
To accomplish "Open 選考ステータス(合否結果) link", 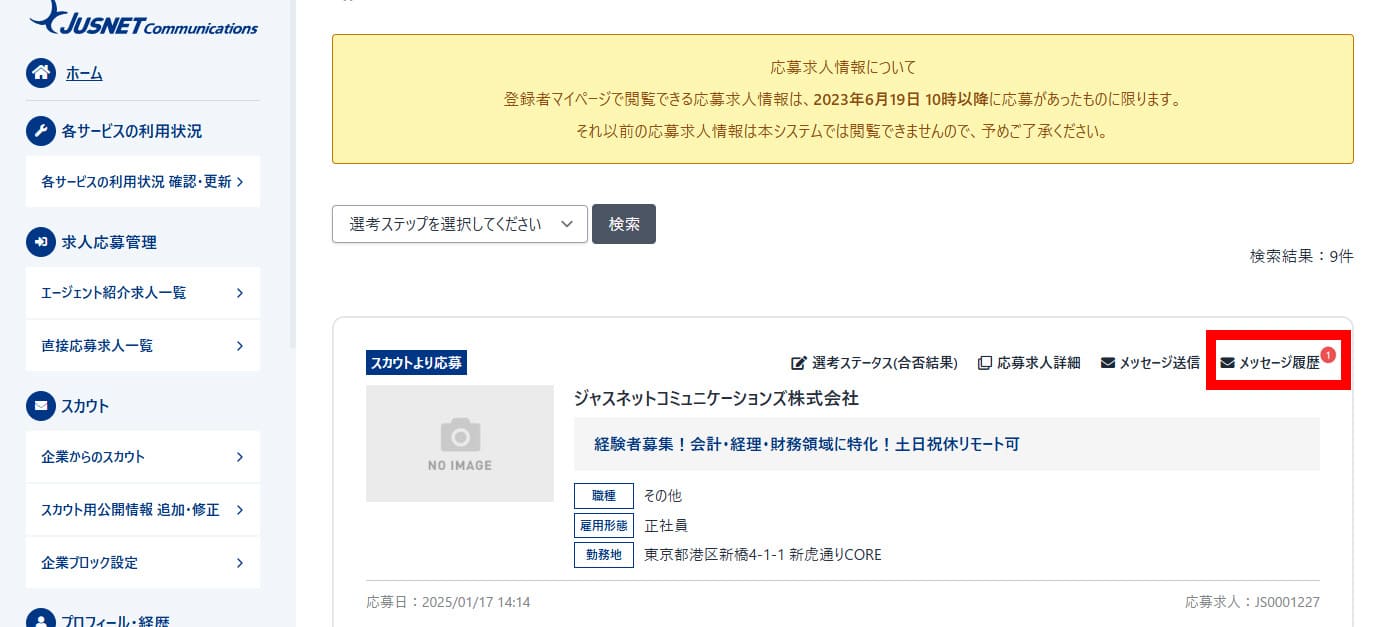I will pyautogui.click(x=885, y=363).
